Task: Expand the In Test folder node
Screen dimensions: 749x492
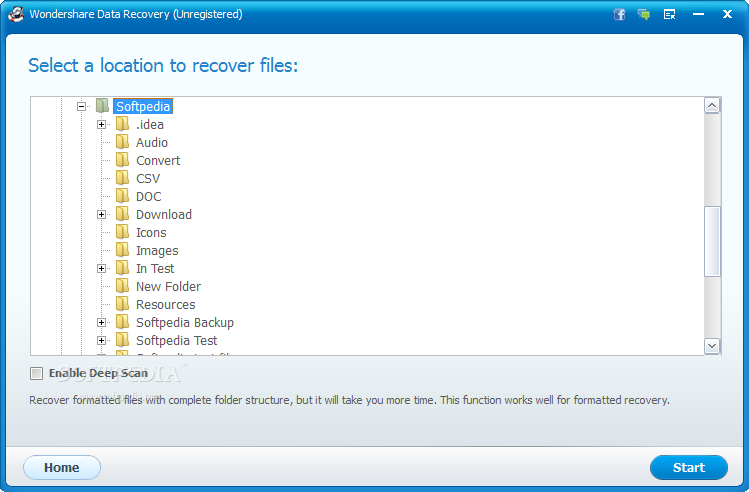Action: pyautogui.click(x=101, y=268)
